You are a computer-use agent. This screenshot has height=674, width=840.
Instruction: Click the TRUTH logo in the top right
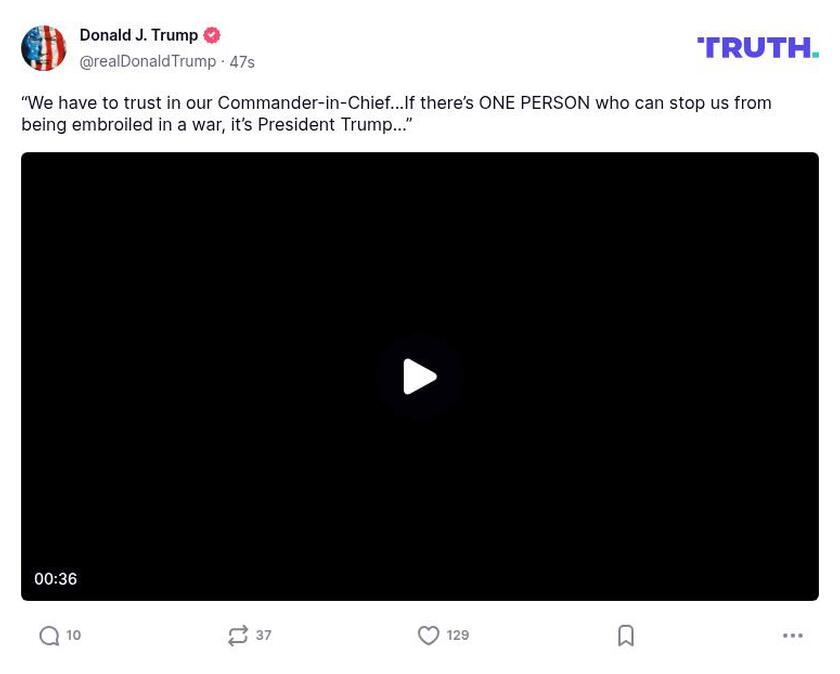tap(757, 46)
